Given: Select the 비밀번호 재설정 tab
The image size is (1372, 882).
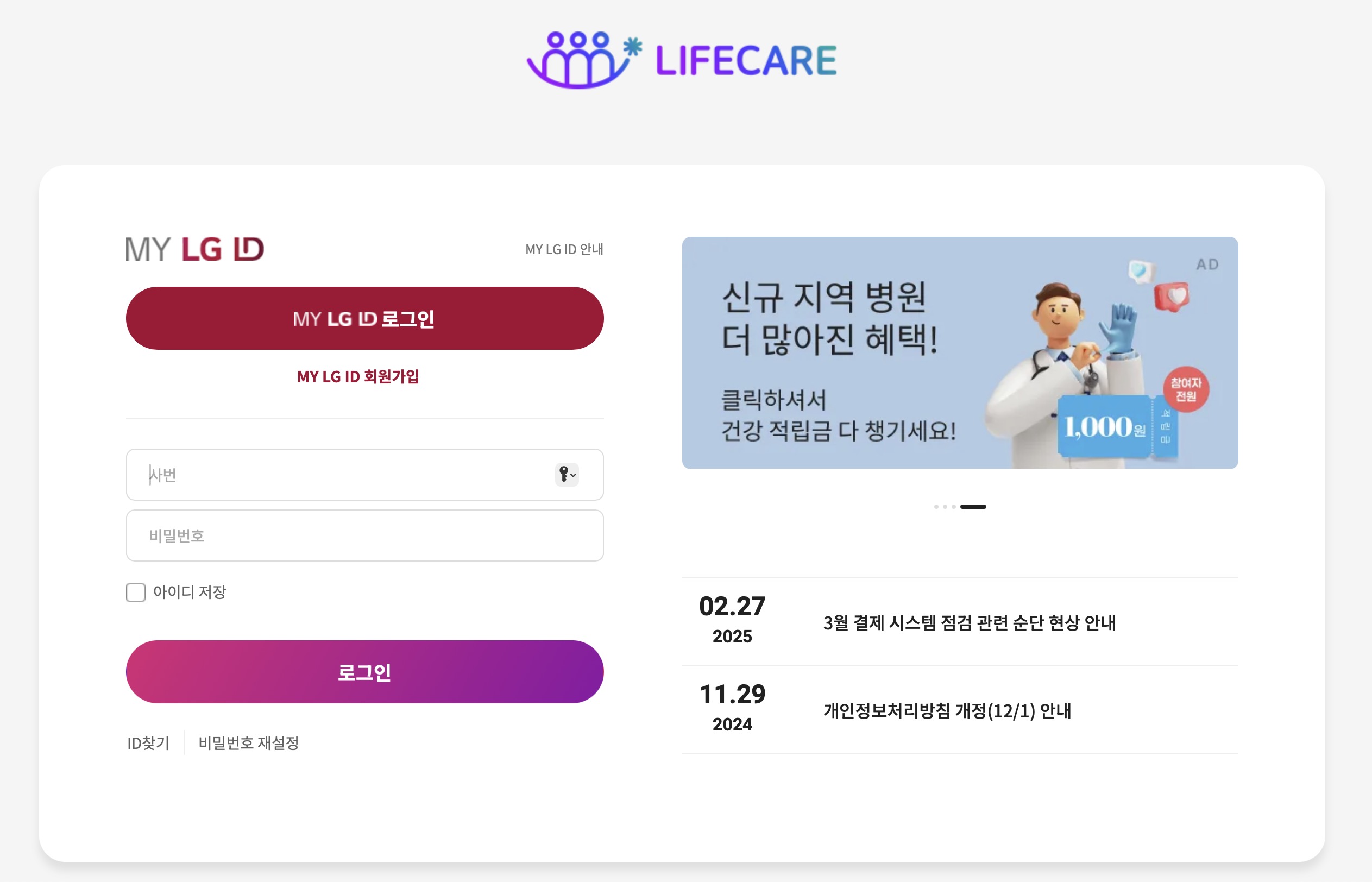Looking at the screenshot, I should coord(249,743).
